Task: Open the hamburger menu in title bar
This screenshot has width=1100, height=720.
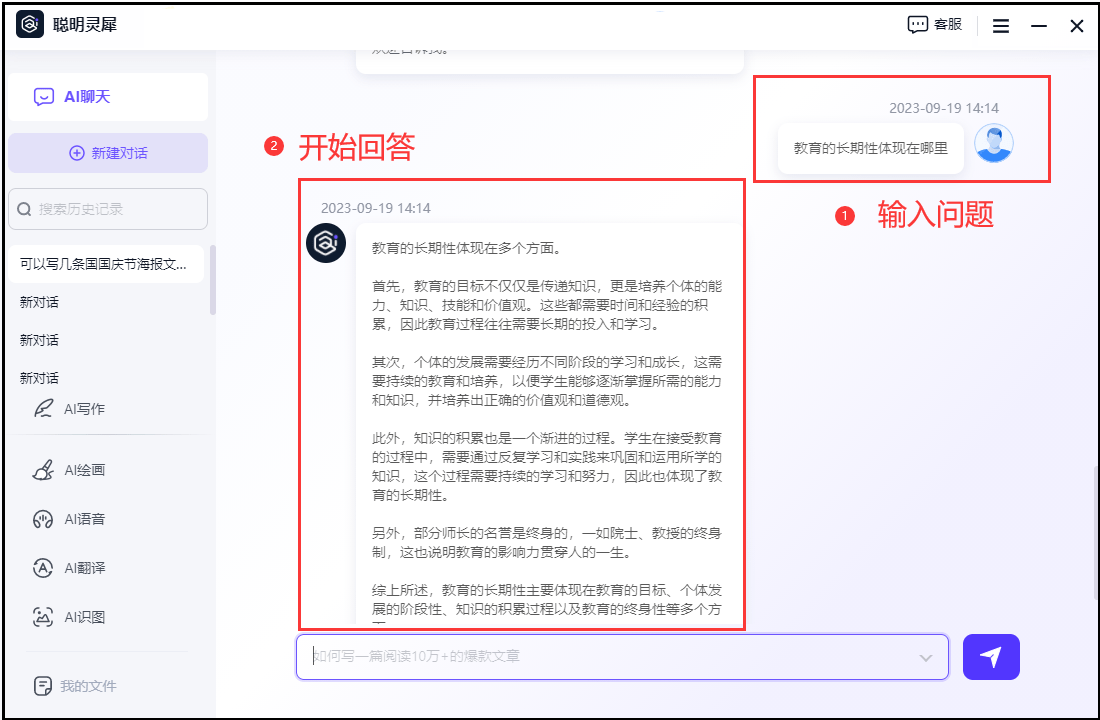Action: click(x=1000, y=27)
